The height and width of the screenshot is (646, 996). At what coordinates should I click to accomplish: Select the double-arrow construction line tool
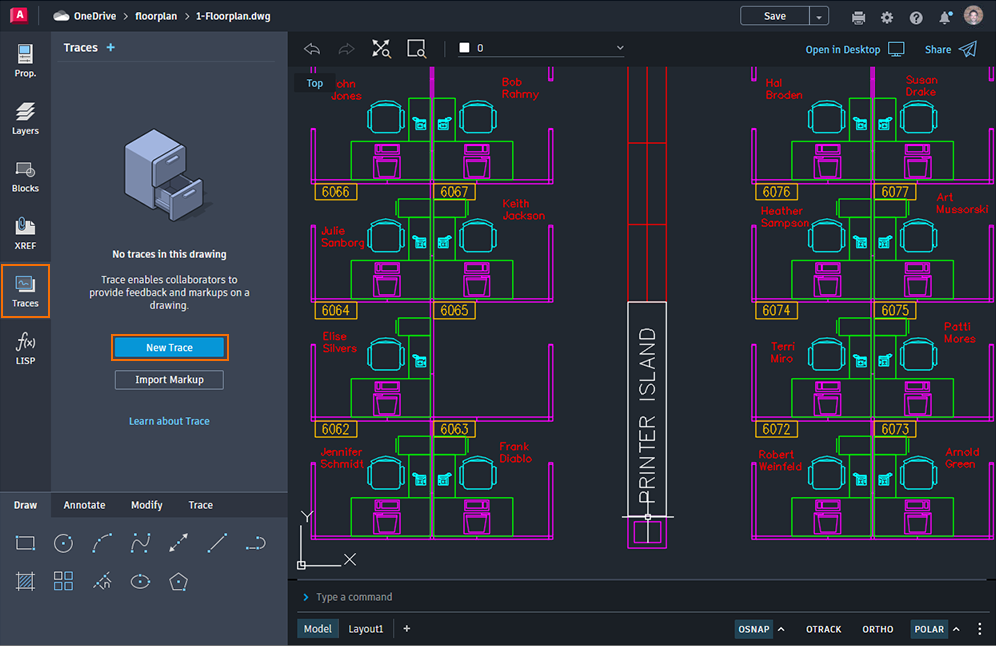point(178,543)
